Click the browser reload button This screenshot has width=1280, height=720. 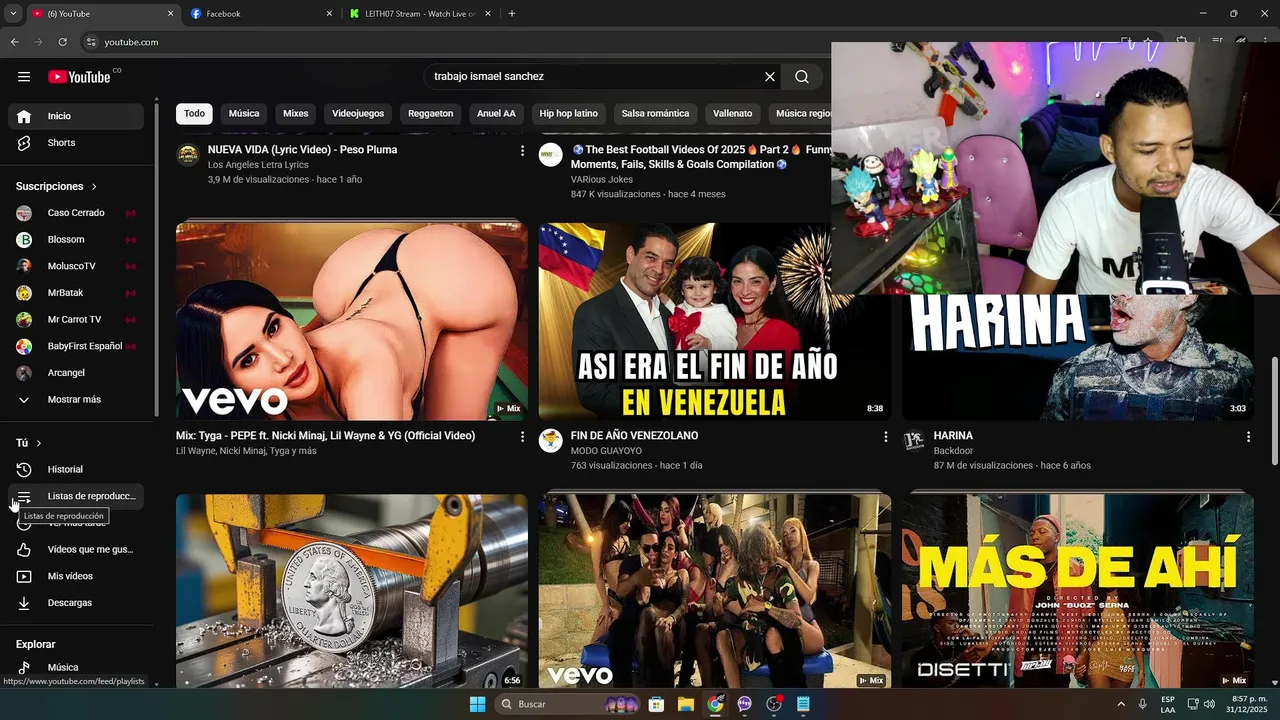pyautogui.click(x=62, y=42)
